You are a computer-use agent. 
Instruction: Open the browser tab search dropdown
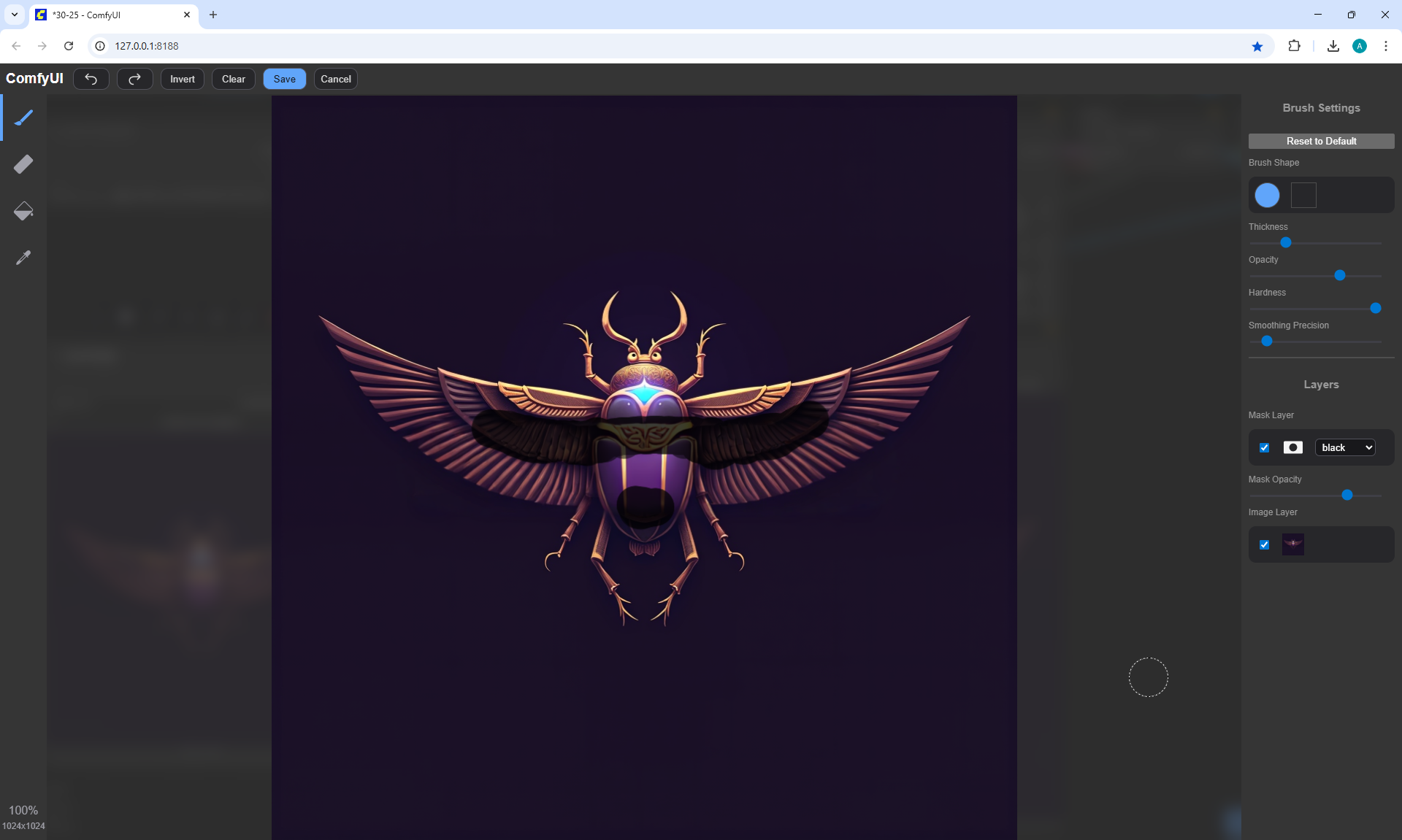coord(15,15)
